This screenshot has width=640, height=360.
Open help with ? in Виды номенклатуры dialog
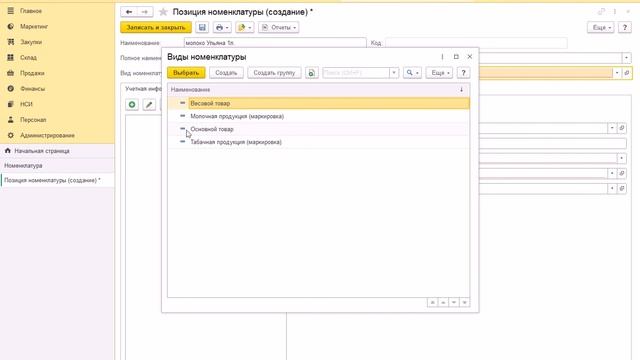pos(463,73)
